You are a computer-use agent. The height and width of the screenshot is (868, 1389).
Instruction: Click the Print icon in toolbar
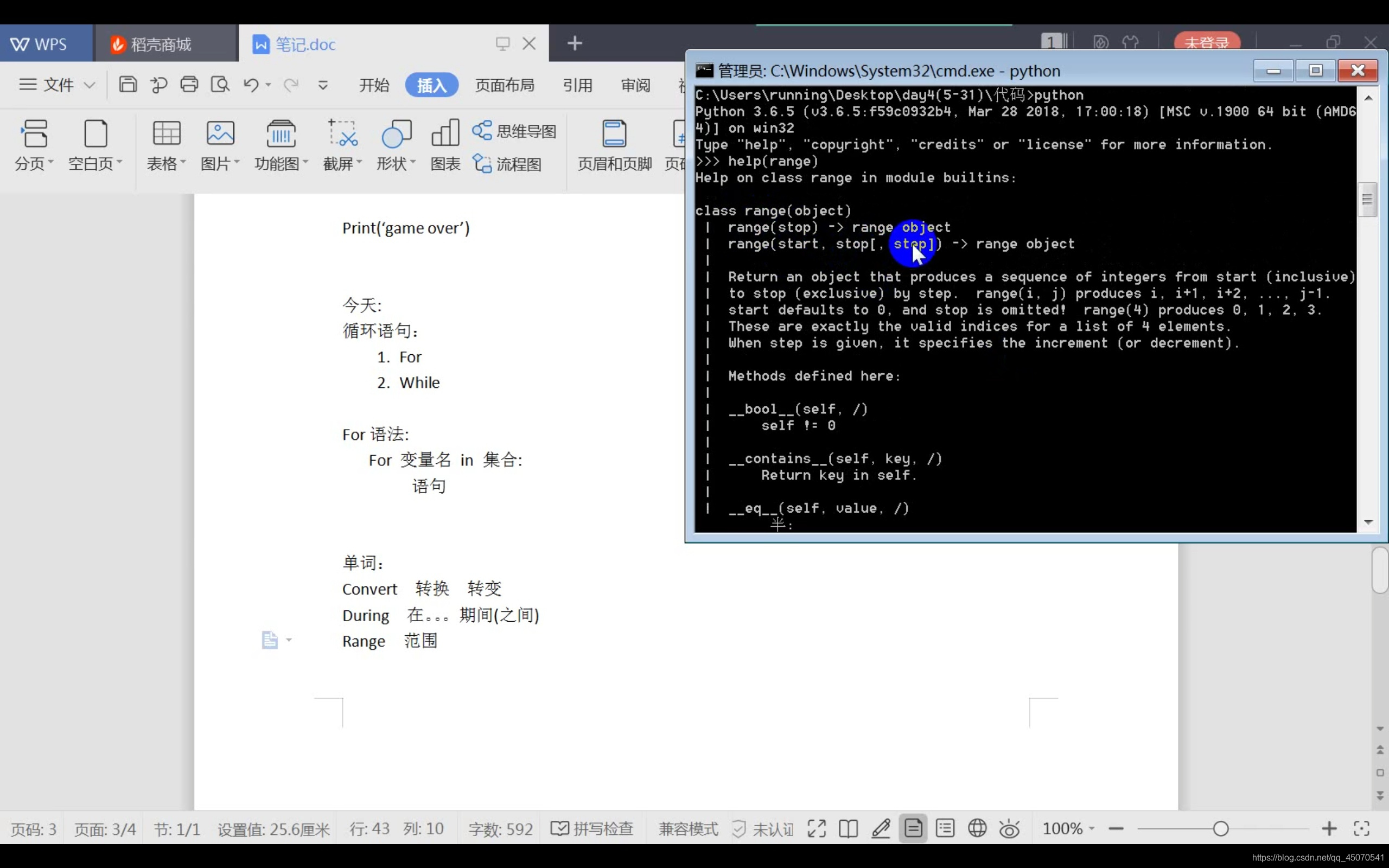click(x=189, y=85)
